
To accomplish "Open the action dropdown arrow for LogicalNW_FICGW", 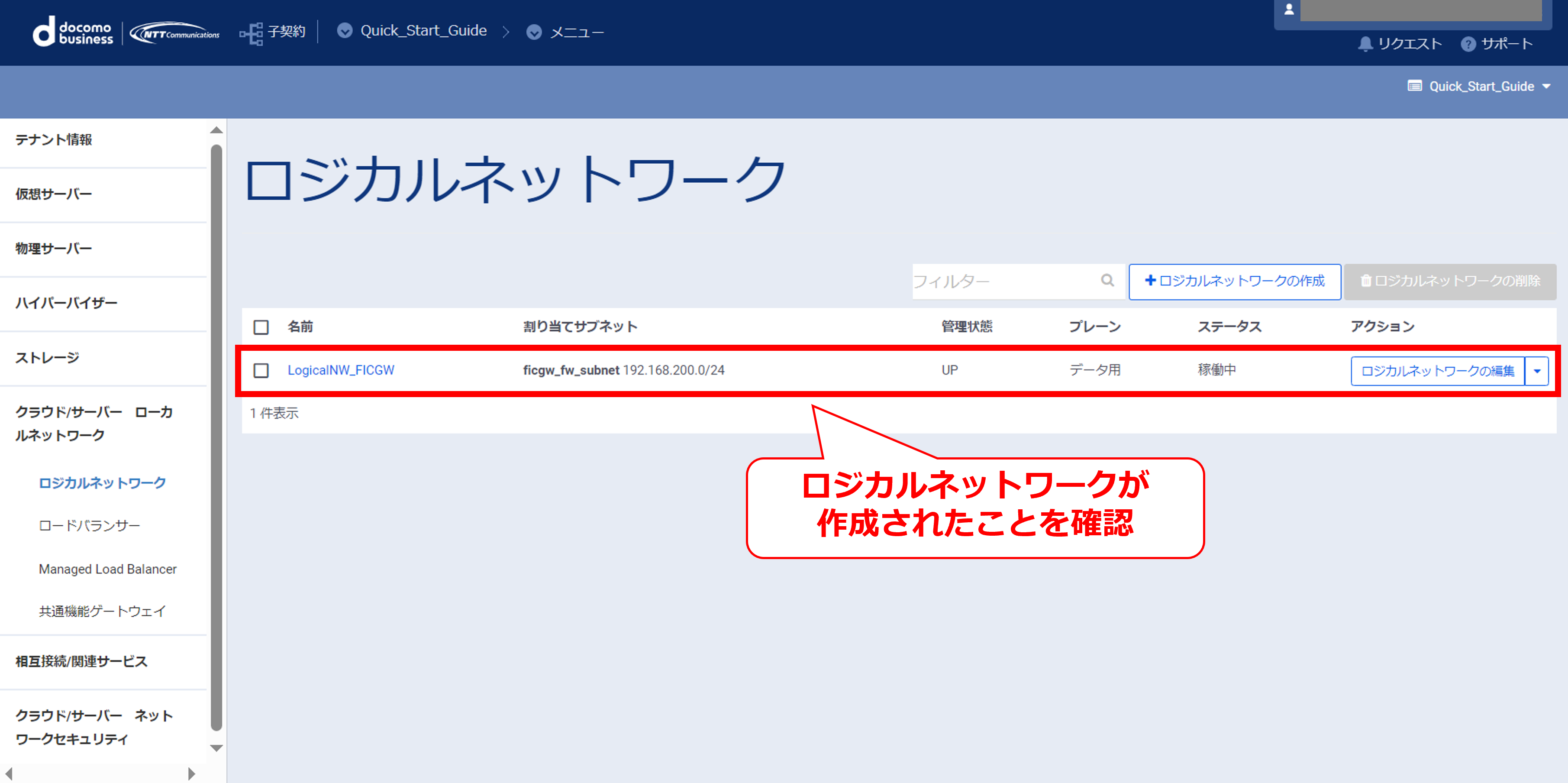I will (1537, 371).
